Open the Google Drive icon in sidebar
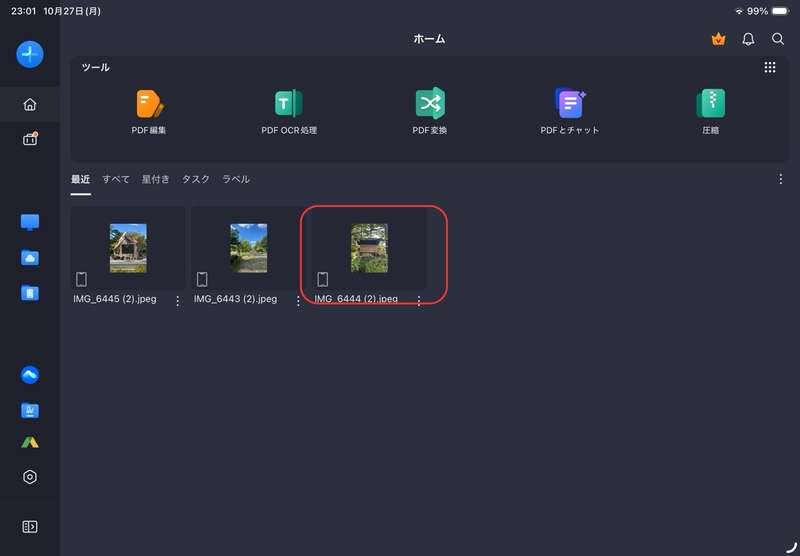The image size is (800, 556). click(x=30, y=442)
